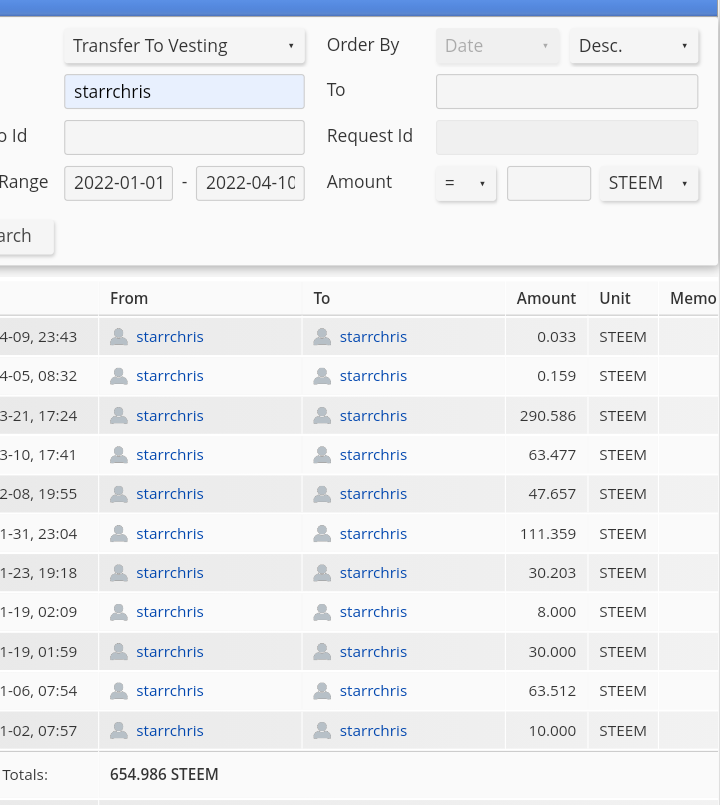Open From starrchris link in 0.033 row
This screenshot has width=720, height=805.
pyautogui.click(x=169, y=337)
